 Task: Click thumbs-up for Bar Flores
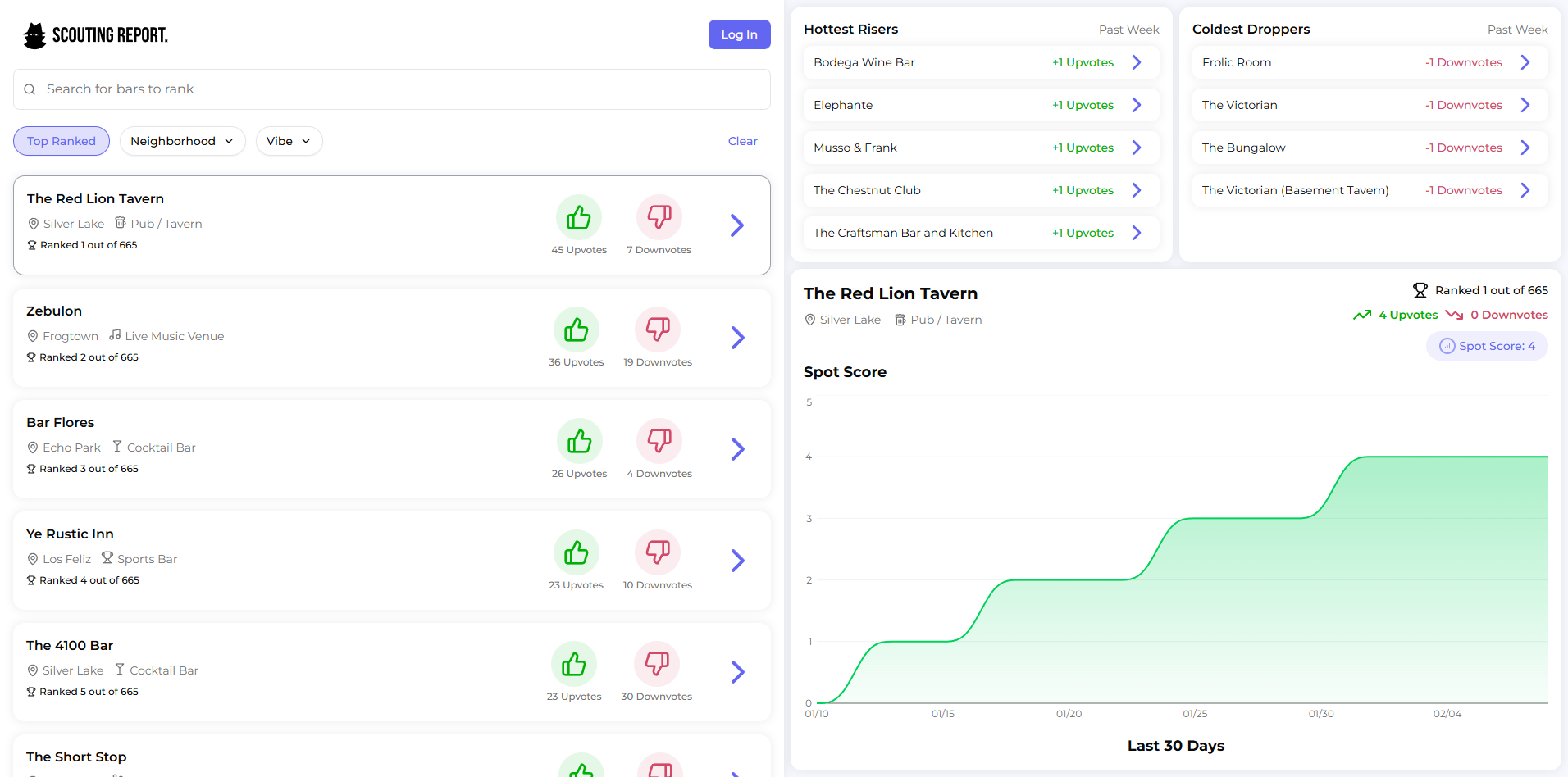point(579,442)
